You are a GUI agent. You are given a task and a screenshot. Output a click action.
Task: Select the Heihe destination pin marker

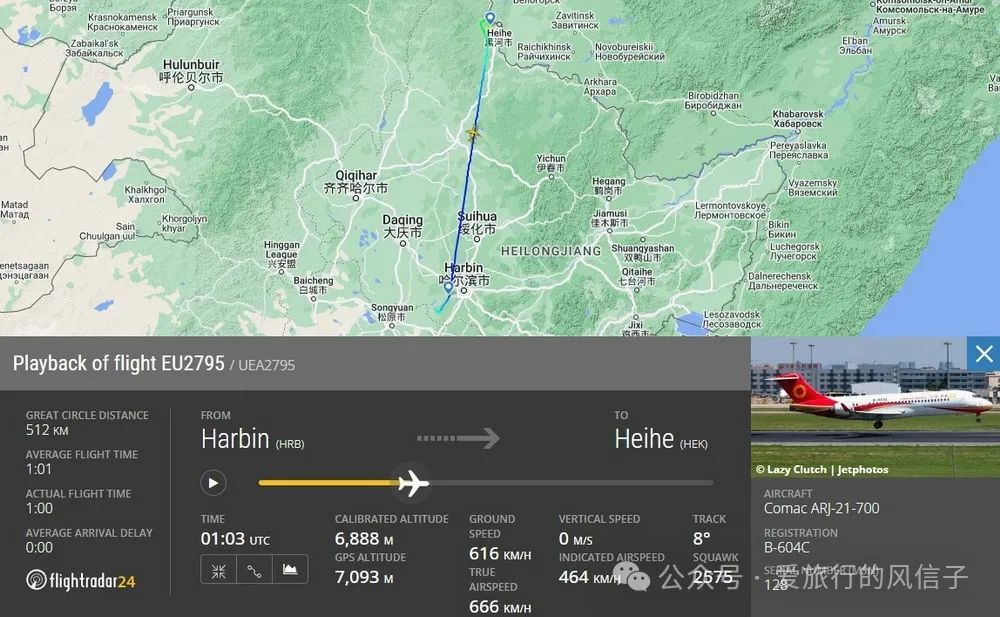(x=490, y=19)
